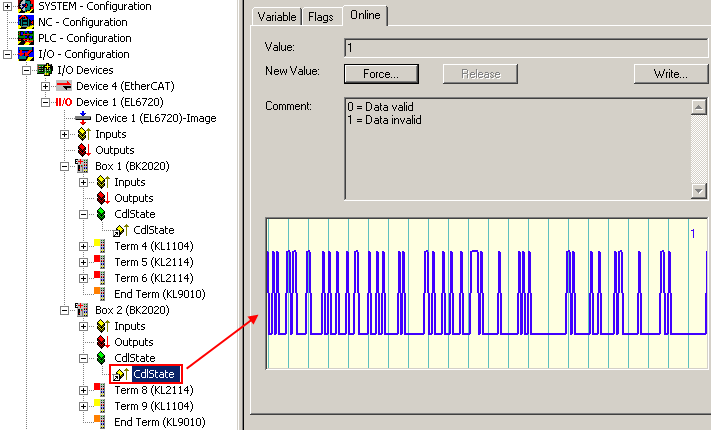
Task: Select Box 1 (BK2020) label
Action: pyautogui.click(x=132, y=166)
